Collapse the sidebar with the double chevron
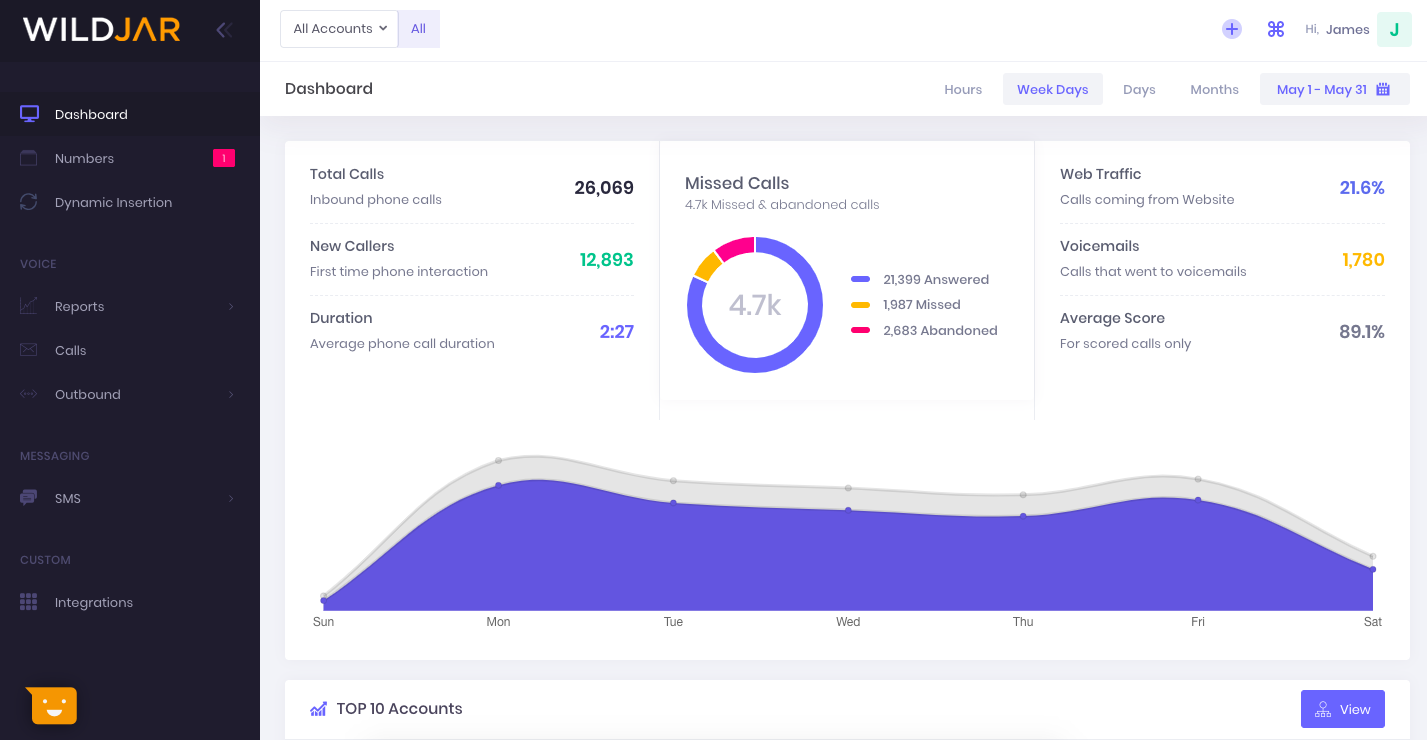Viewport: 1427px width, 740px height. pyautogui.click(x=223, y=29)
